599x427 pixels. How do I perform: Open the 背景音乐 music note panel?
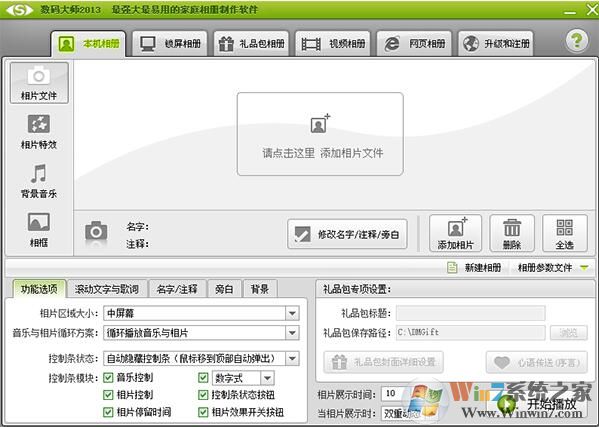(39, 181)
